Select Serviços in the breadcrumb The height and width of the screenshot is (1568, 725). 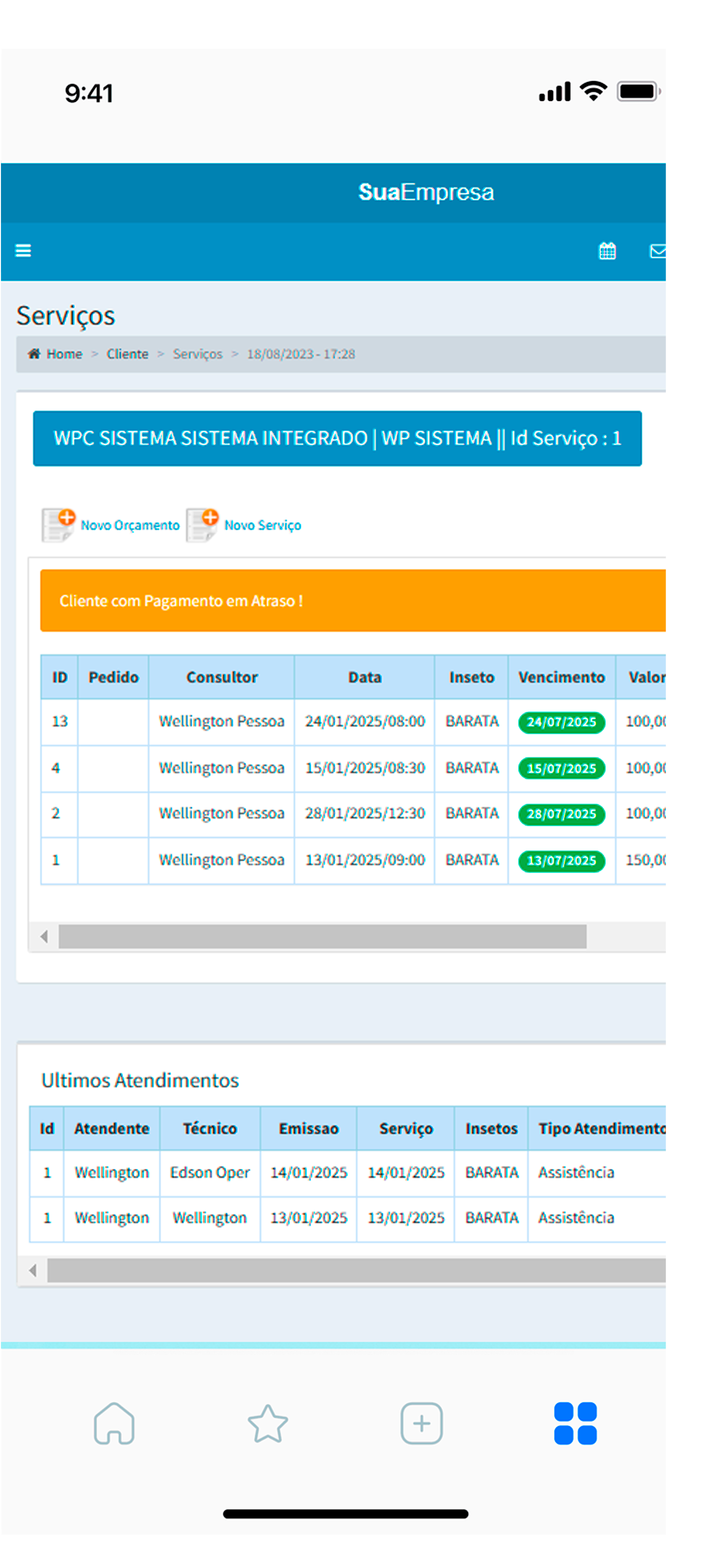[198, 354]
